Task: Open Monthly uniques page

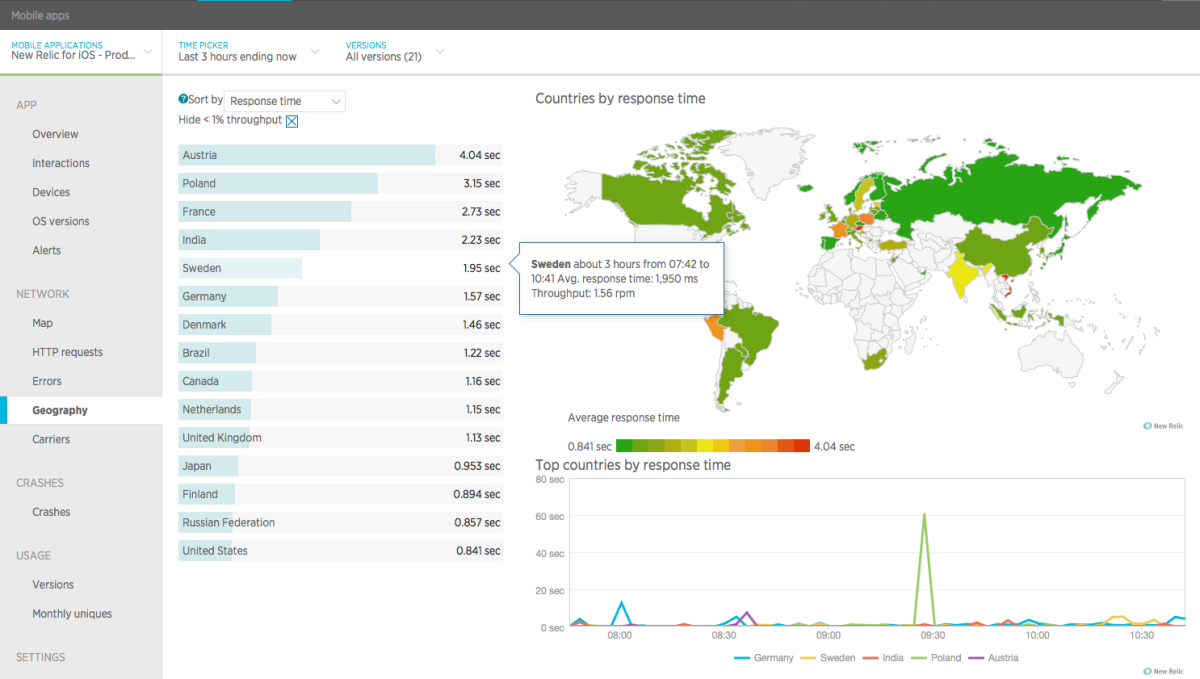Action: pyautogui.click(x=72, y=614)
